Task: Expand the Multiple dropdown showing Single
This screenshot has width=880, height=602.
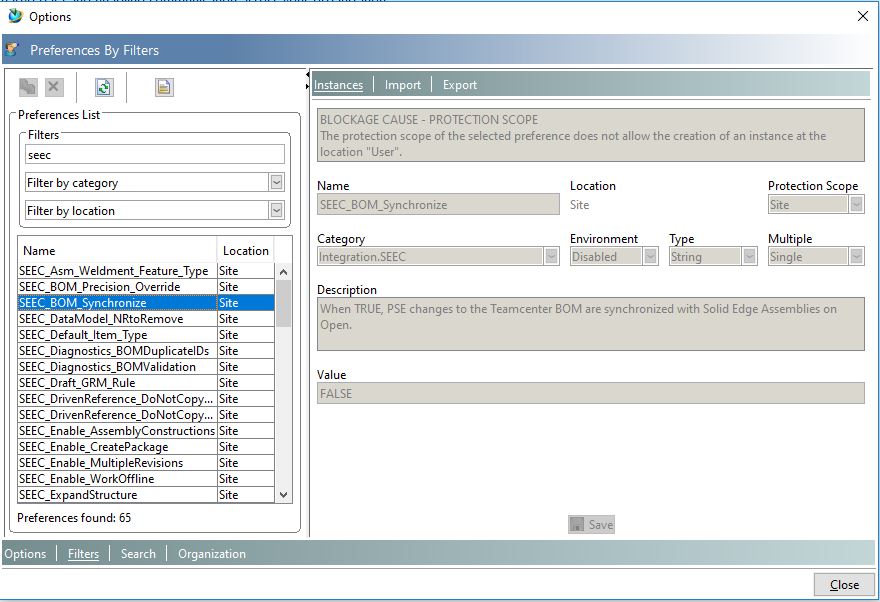Action: click(857, 256)
